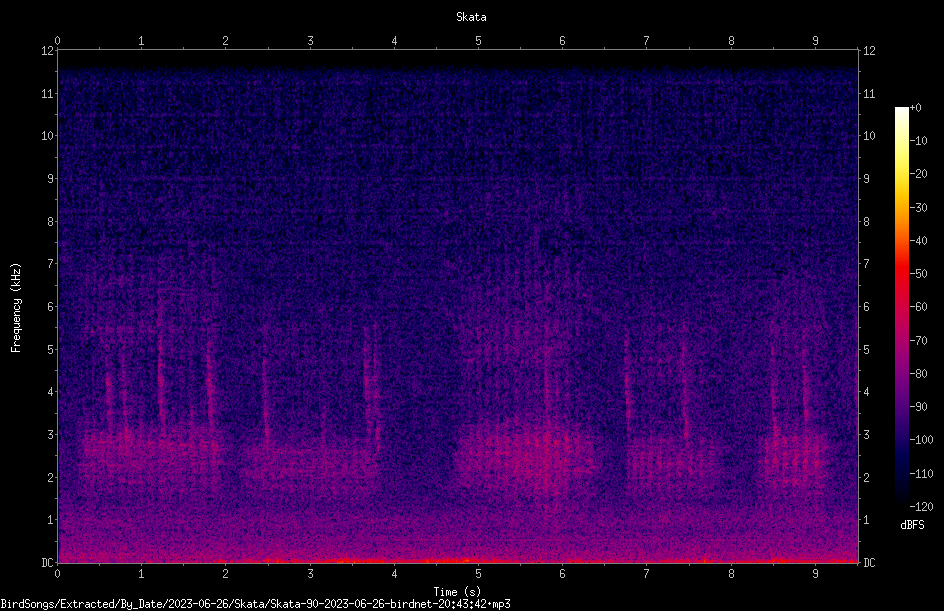Click '4' on the right frequency axis
Screen dimensions: 944x611
pos(866,392)
